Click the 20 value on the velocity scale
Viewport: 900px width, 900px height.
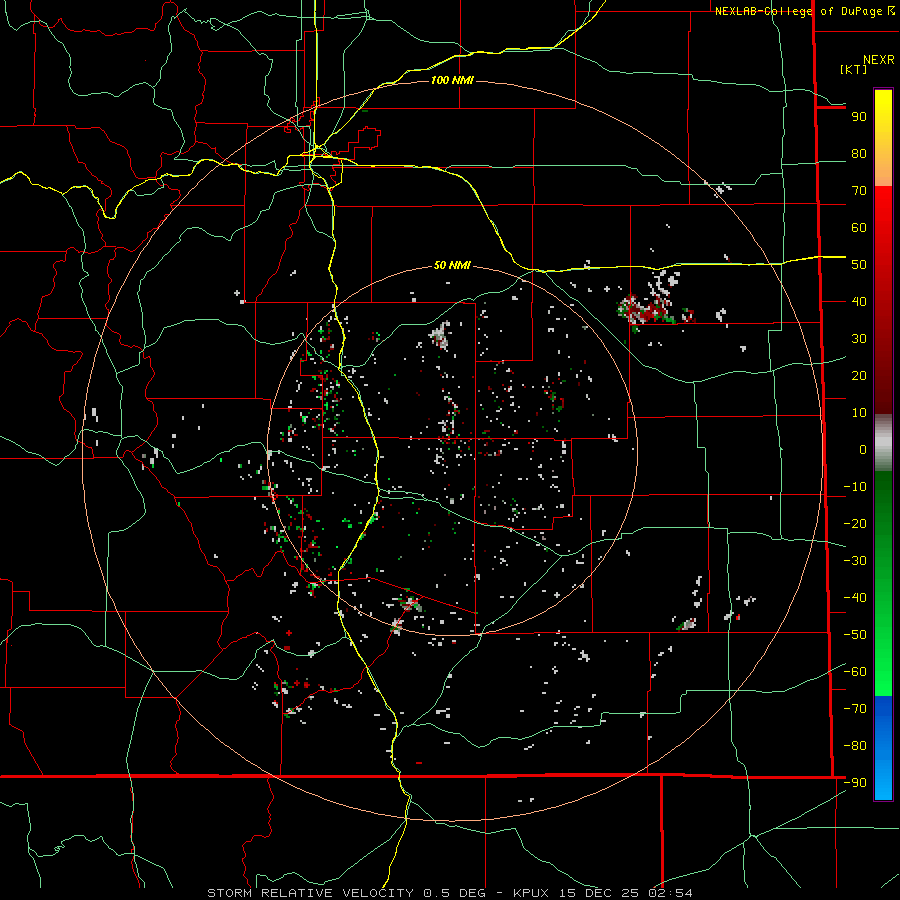click(859, 376)
